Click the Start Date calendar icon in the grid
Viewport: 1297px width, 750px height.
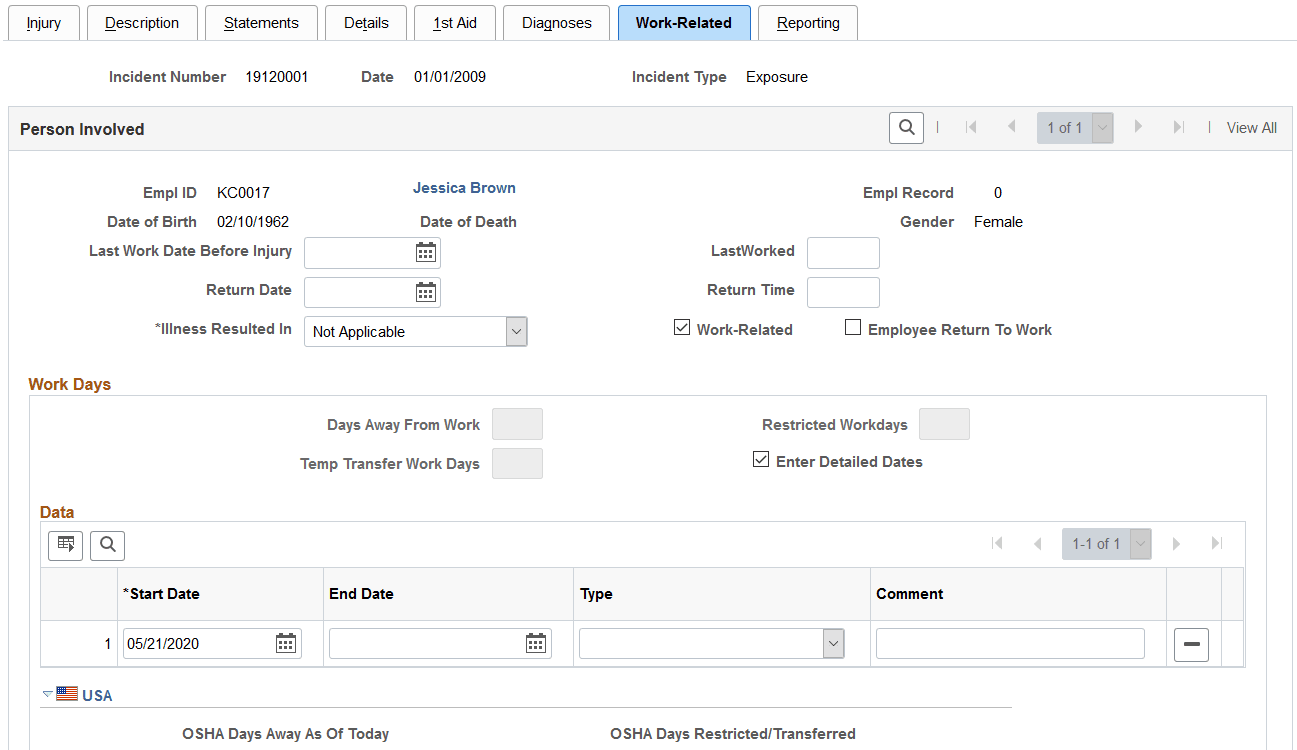[286, 643]
